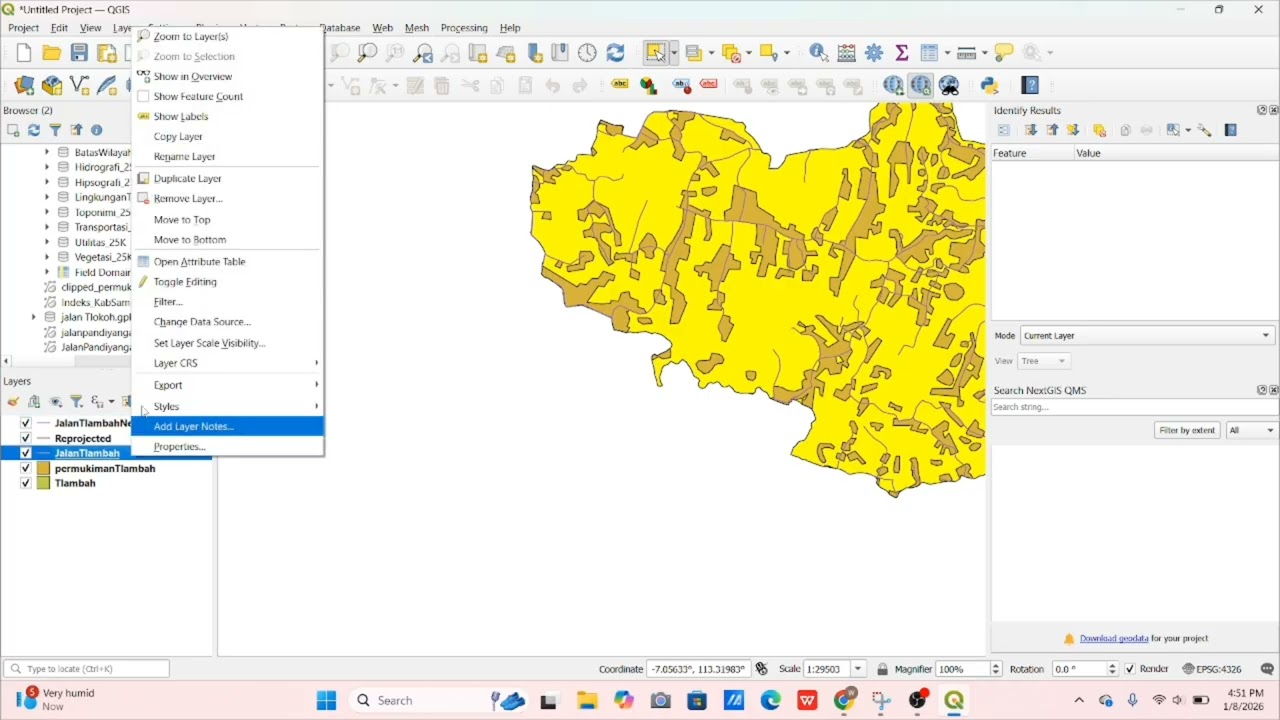Click the Filter by extent button
The image size is (1280, 720).
(1187, 430)
